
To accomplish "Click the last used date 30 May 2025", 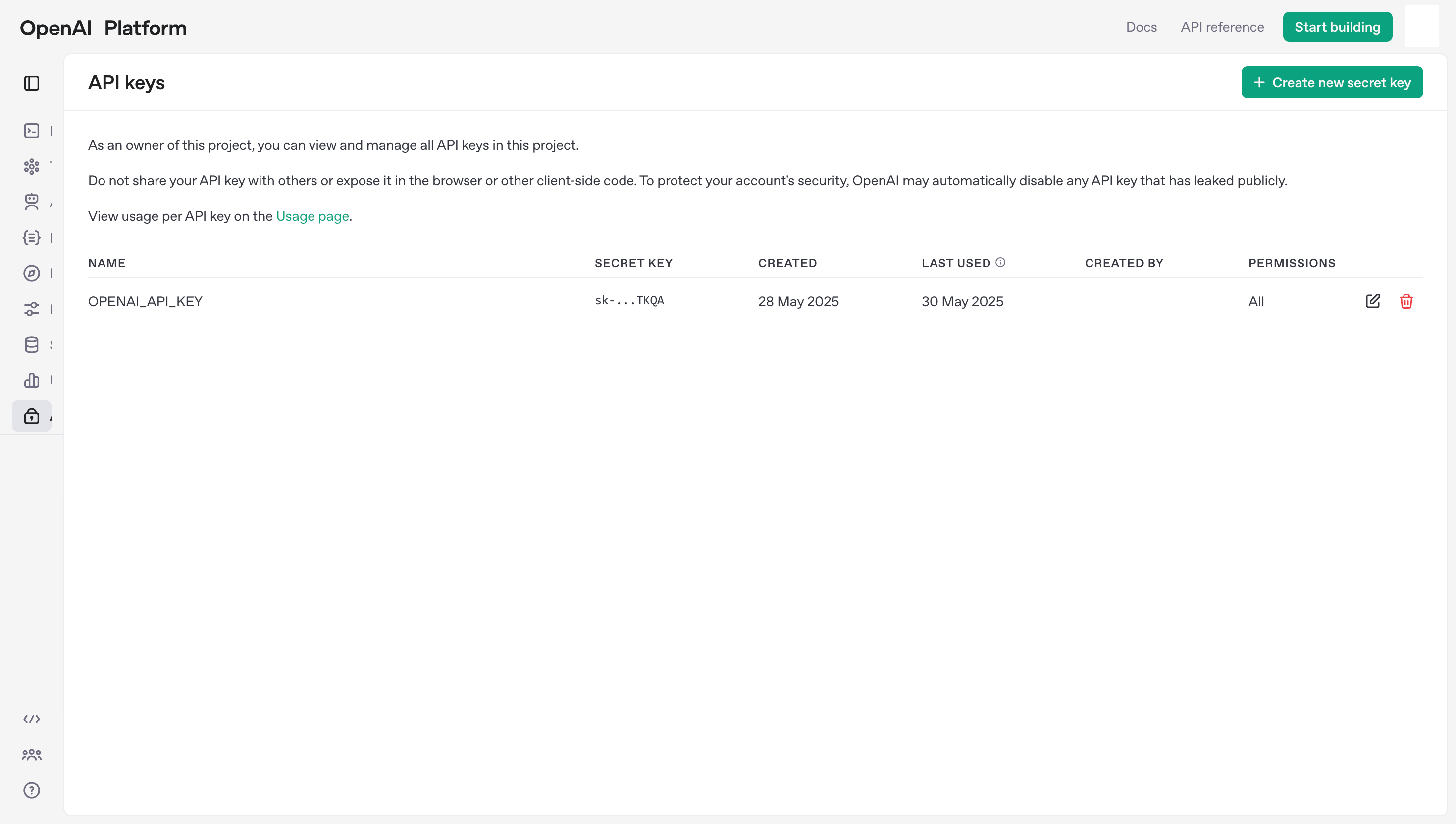I will pos(963,301).
